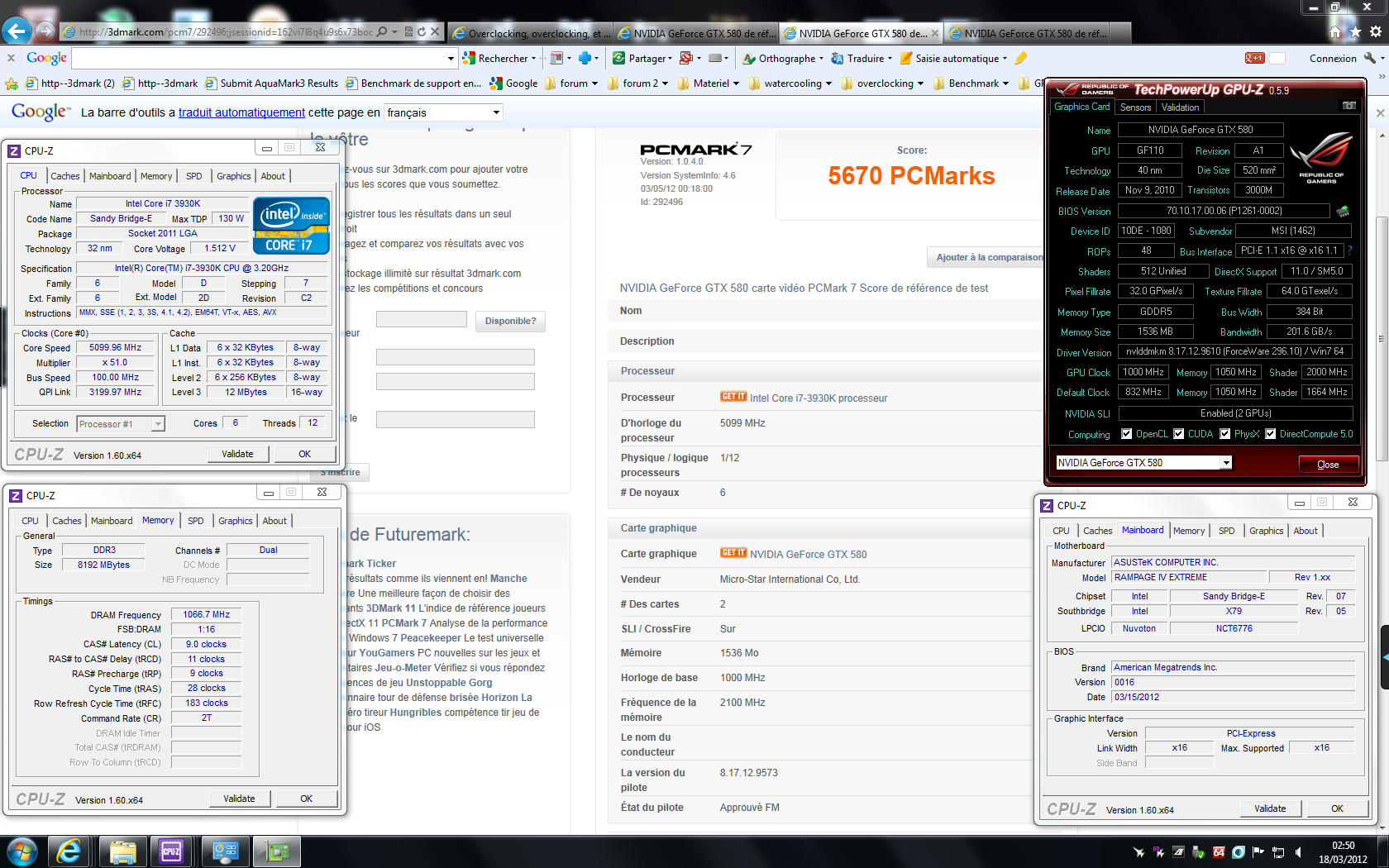Open Windows Explorer folder in the taskbar
This screenshot has width=1389, height=868.
click(122, 851)
